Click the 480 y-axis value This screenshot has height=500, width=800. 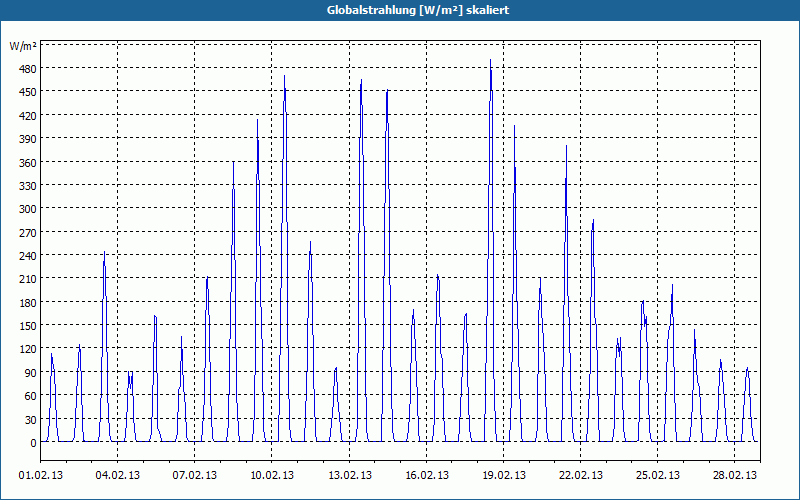(x=27, y=68)
